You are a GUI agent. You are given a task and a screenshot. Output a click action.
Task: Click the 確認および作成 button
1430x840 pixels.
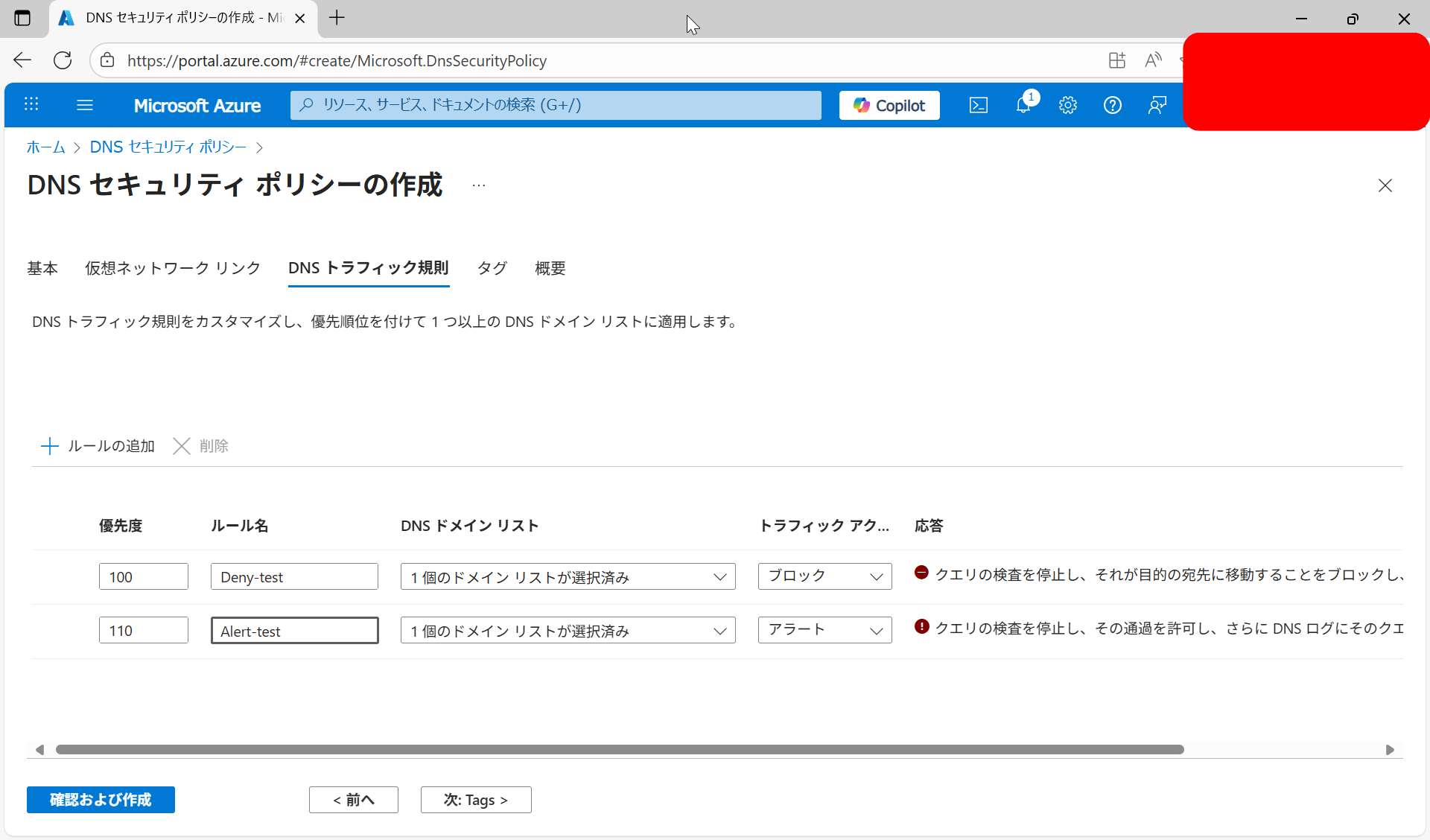(x=101, y=800)
